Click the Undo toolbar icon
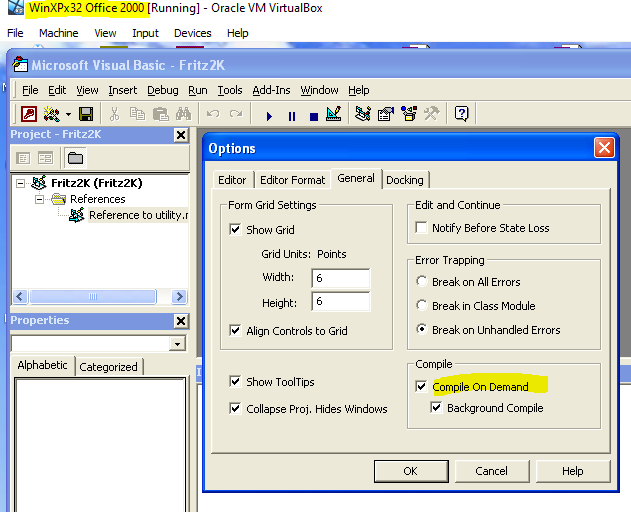 click(x=213, y=114)
